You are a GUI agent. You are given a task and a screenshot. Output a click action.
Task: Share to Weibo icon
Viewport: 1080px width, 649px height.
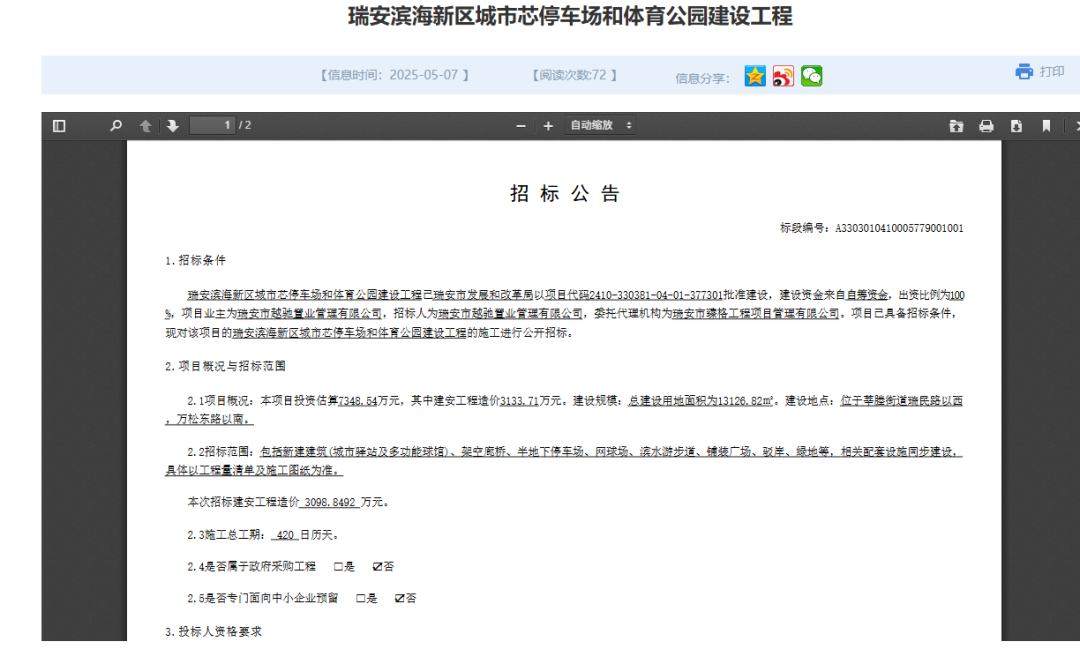[x=783, y=77]
